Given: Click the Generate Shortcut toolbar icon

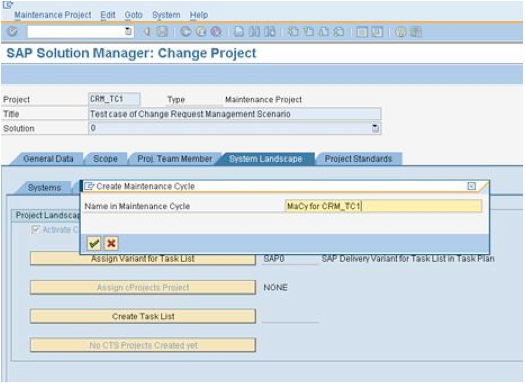Looking at the screenshot, I should pos(377,32).
